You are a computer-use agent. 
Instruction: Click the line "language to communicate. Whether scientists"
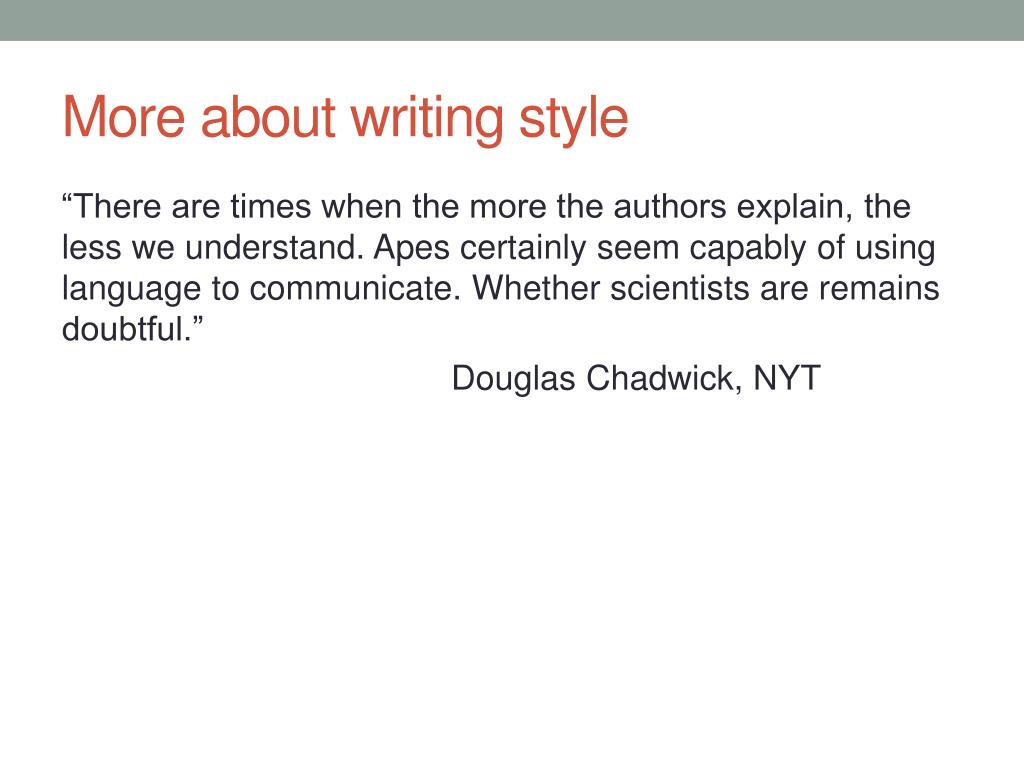(500, 289)
